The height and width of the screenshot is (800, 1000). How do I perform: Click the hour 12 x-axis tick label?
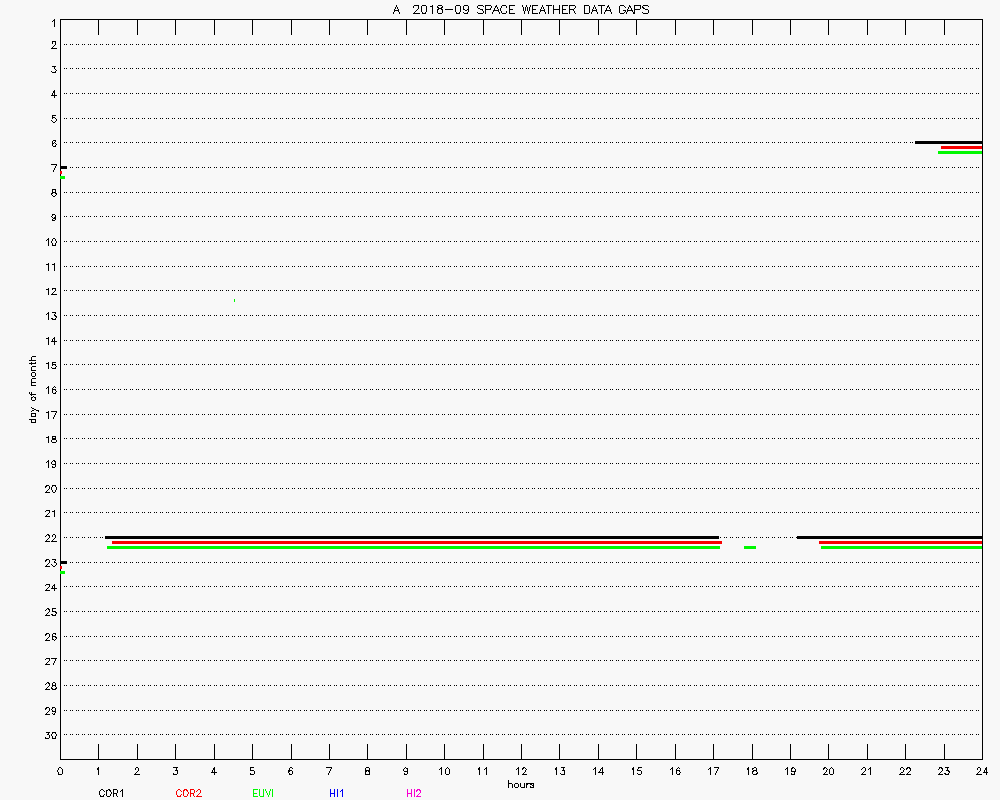(x=521, y=771)
